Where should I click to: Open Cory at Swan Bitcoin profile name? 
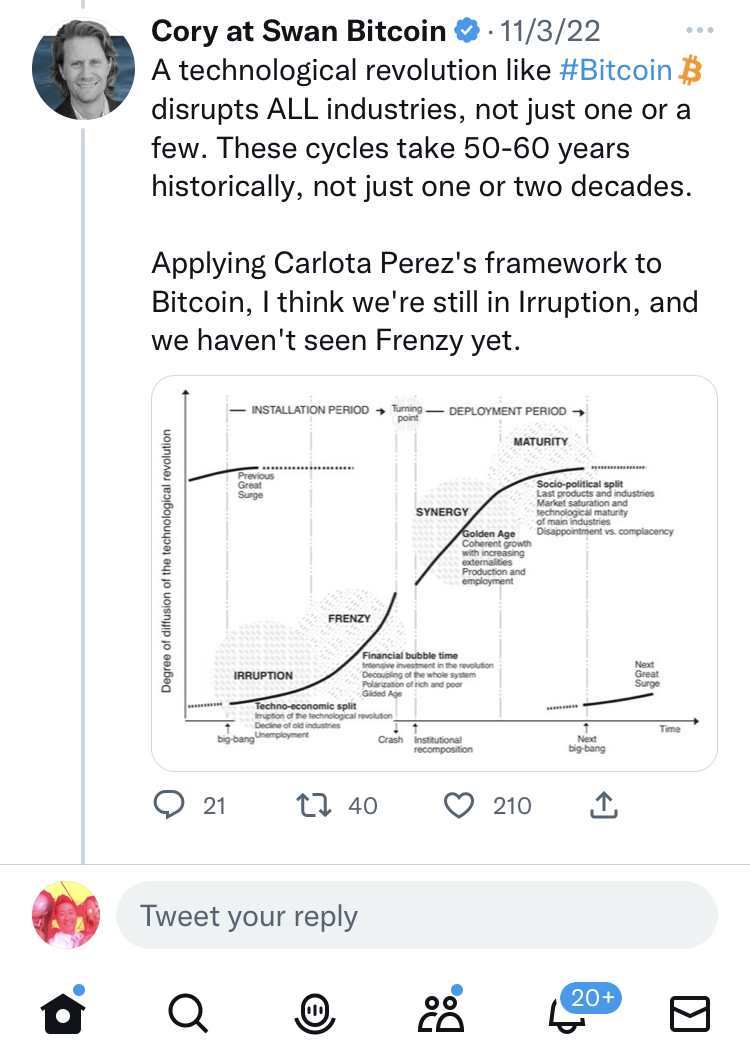coord(298,32)
